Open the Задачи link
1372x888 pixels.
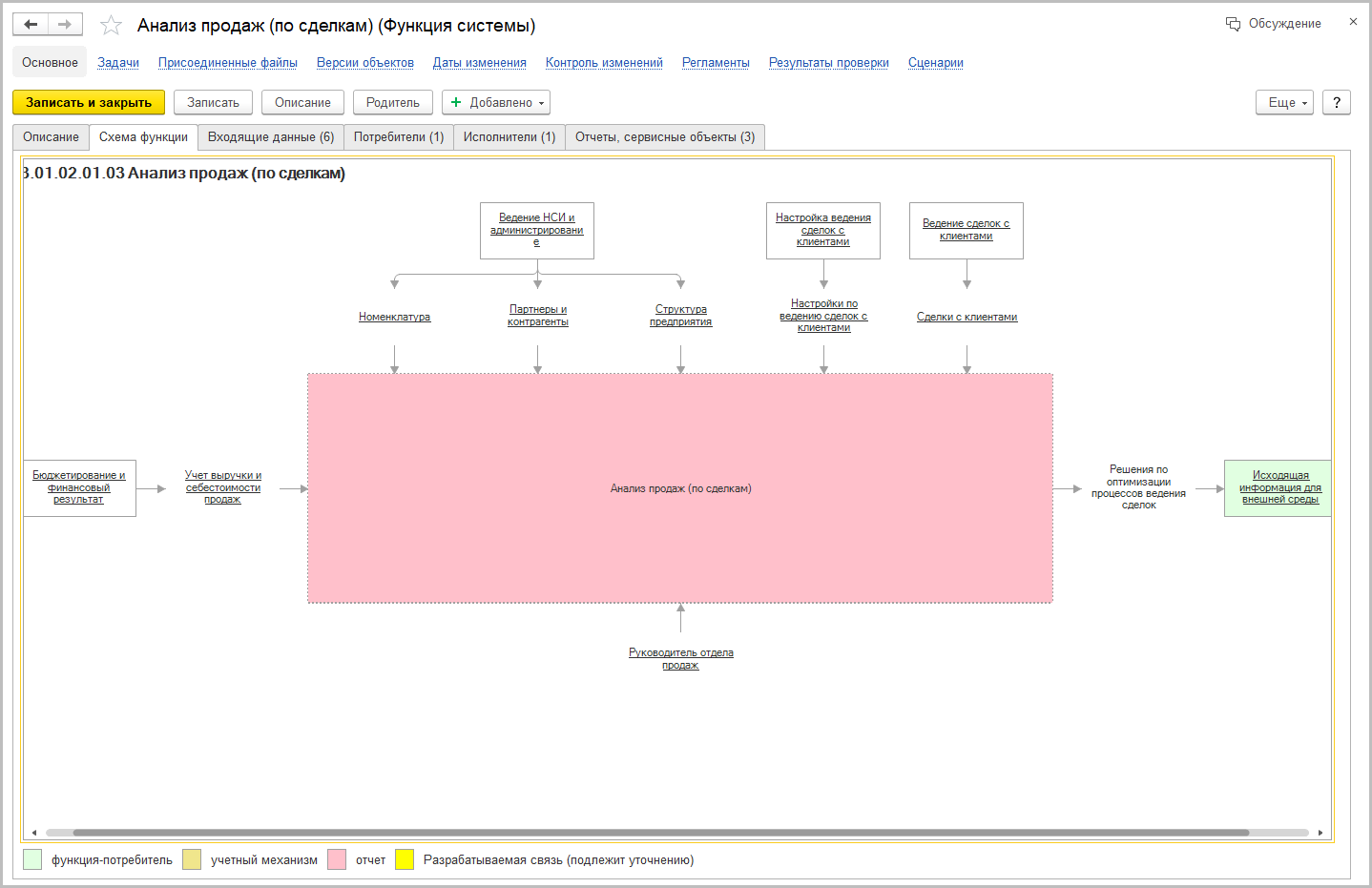[118, 63]
